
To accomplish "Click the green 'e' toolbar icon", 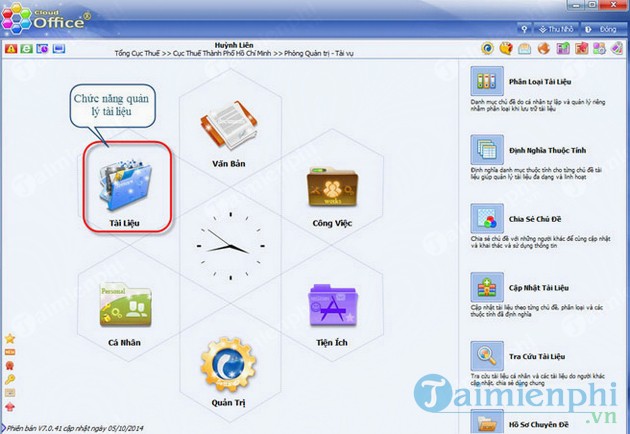I will pos(27,49).
